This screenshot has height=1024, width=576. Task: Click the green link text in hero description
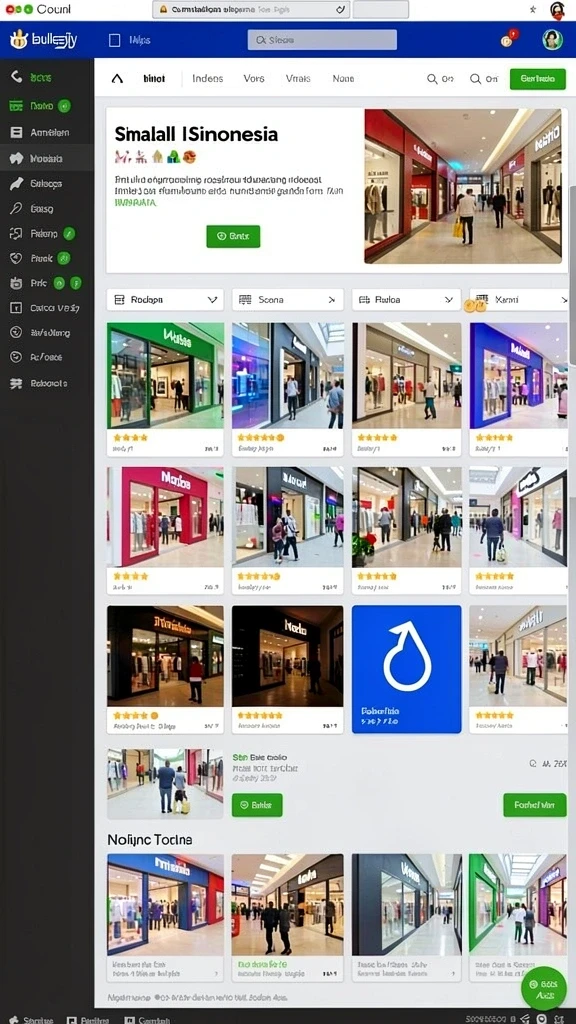pos(135,202)
